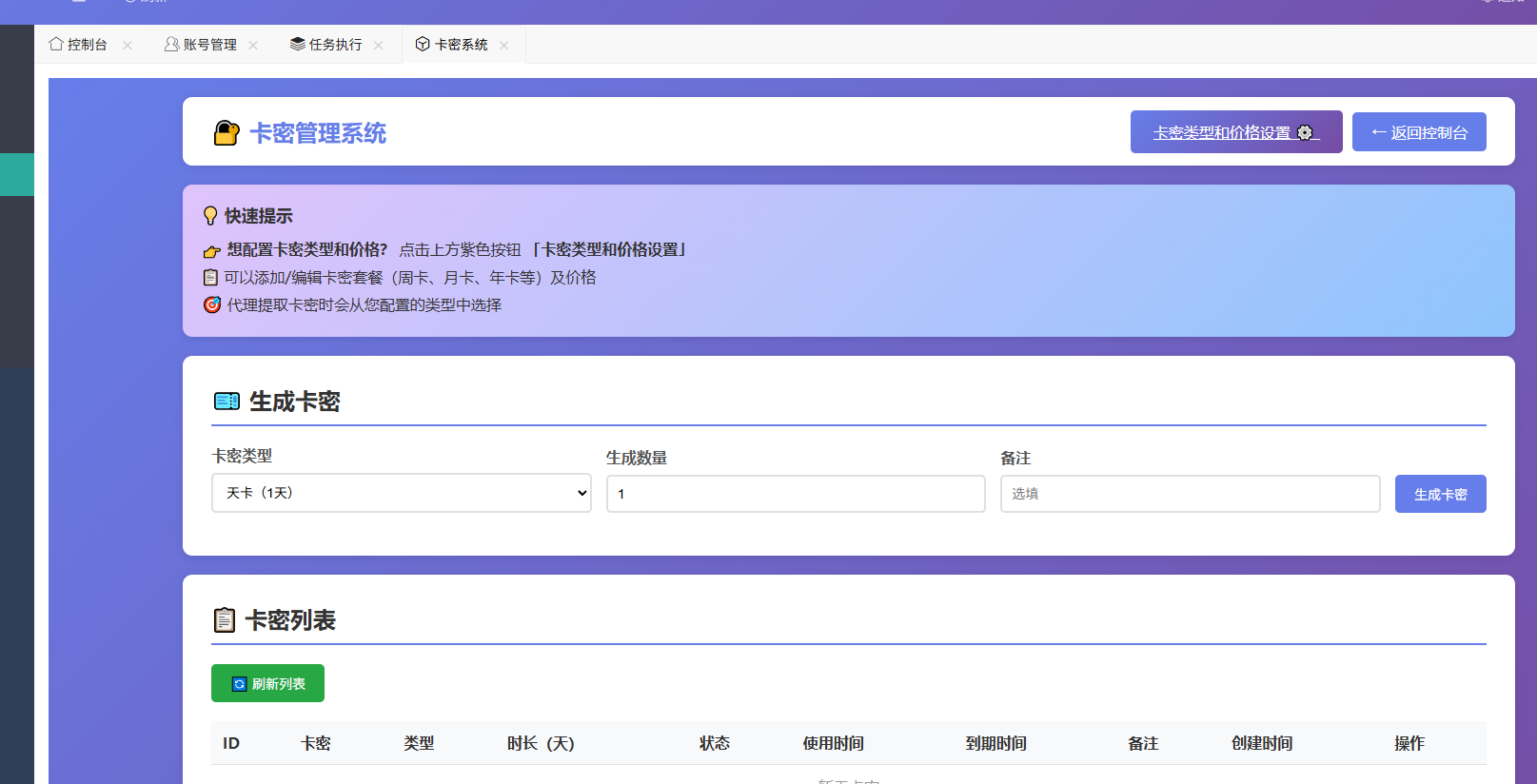Focus the 生成数量 input field
Viewport: 1537px width, 784px height.
click(796, 494)
